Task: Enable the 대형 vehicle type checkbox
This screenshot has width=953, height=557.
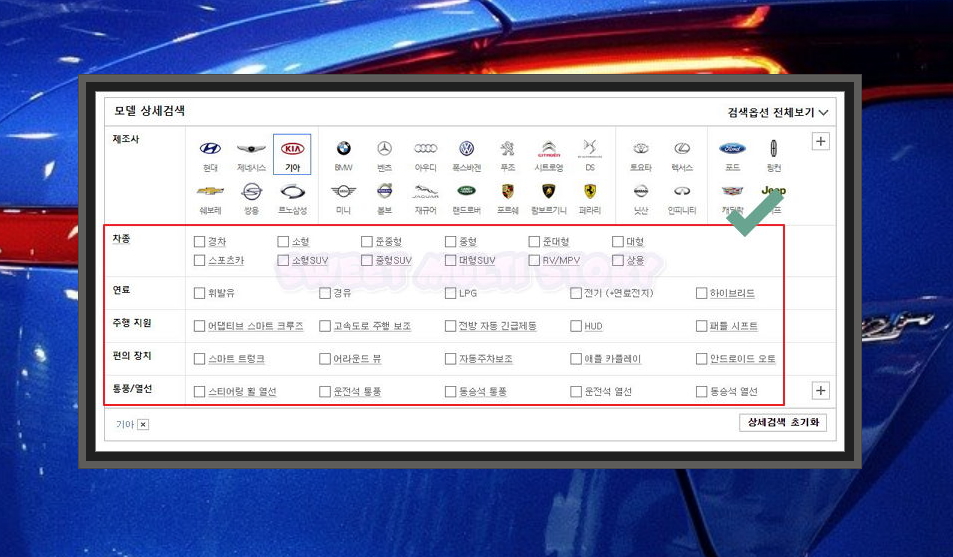Action: 618,241
